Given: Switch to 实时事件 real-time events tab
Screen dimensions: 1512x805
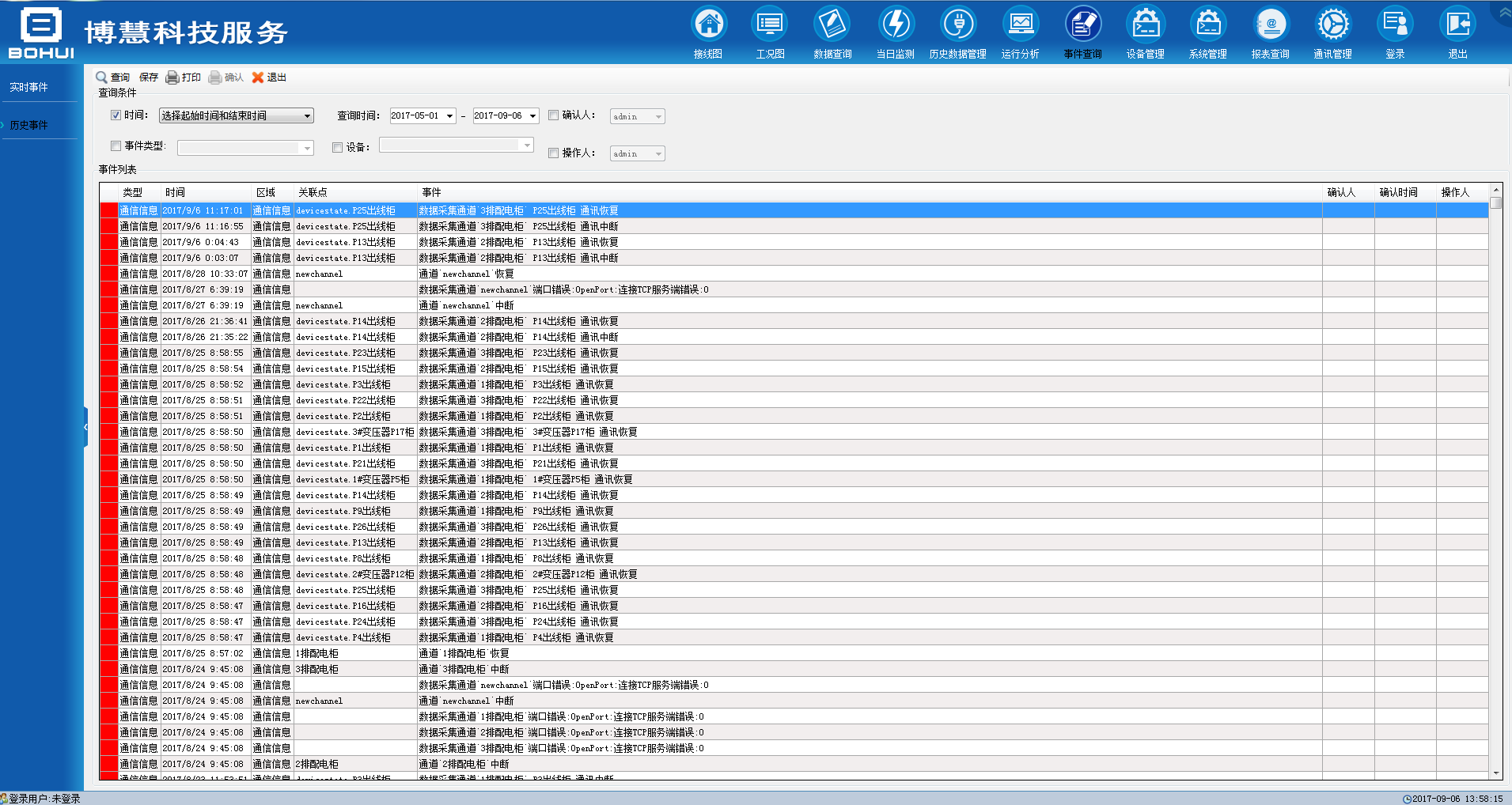Looking at the screenshot, I should [x=29, y=88].
